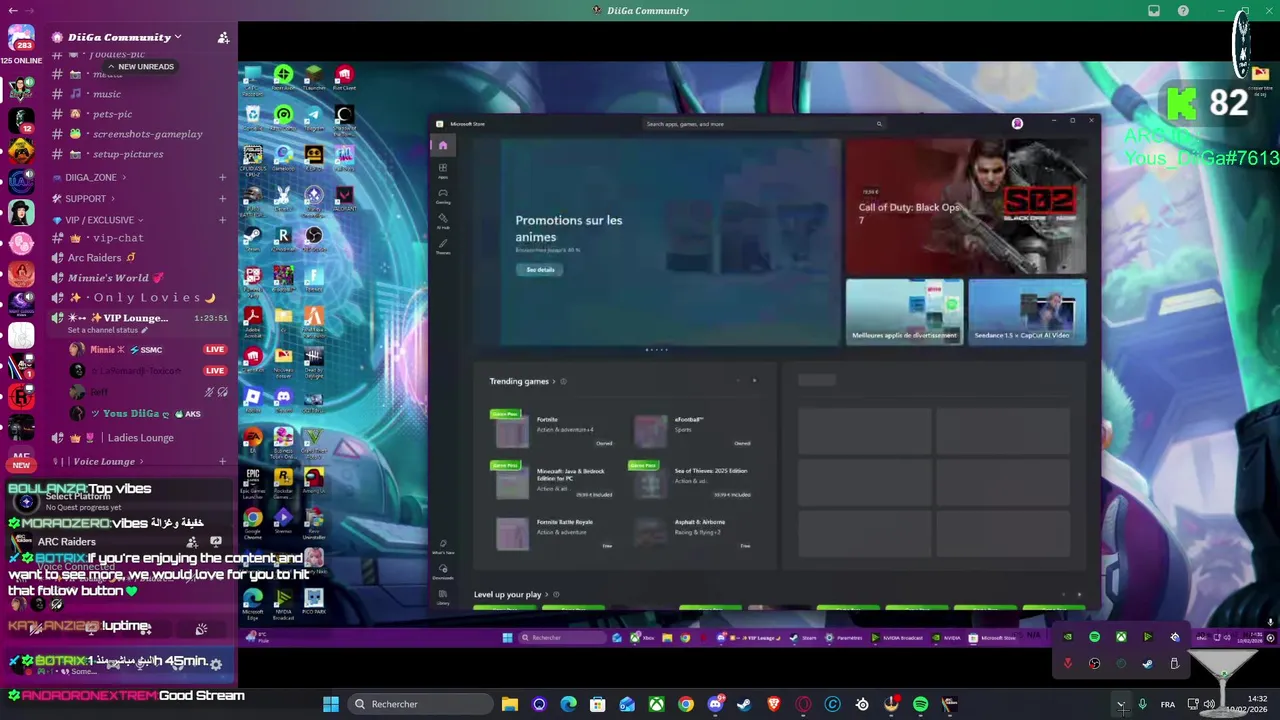Click the invite people icon in server header
Image resolution: width=1280 pixels, height=720 pixels.
(224, 37)
